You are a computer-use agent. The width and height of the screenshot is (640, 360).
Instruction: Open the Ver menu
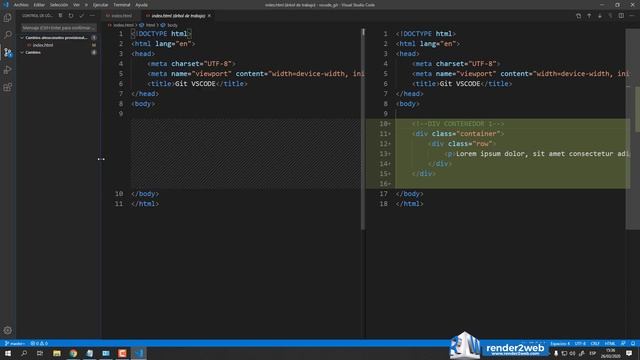[x=76, y=5]
